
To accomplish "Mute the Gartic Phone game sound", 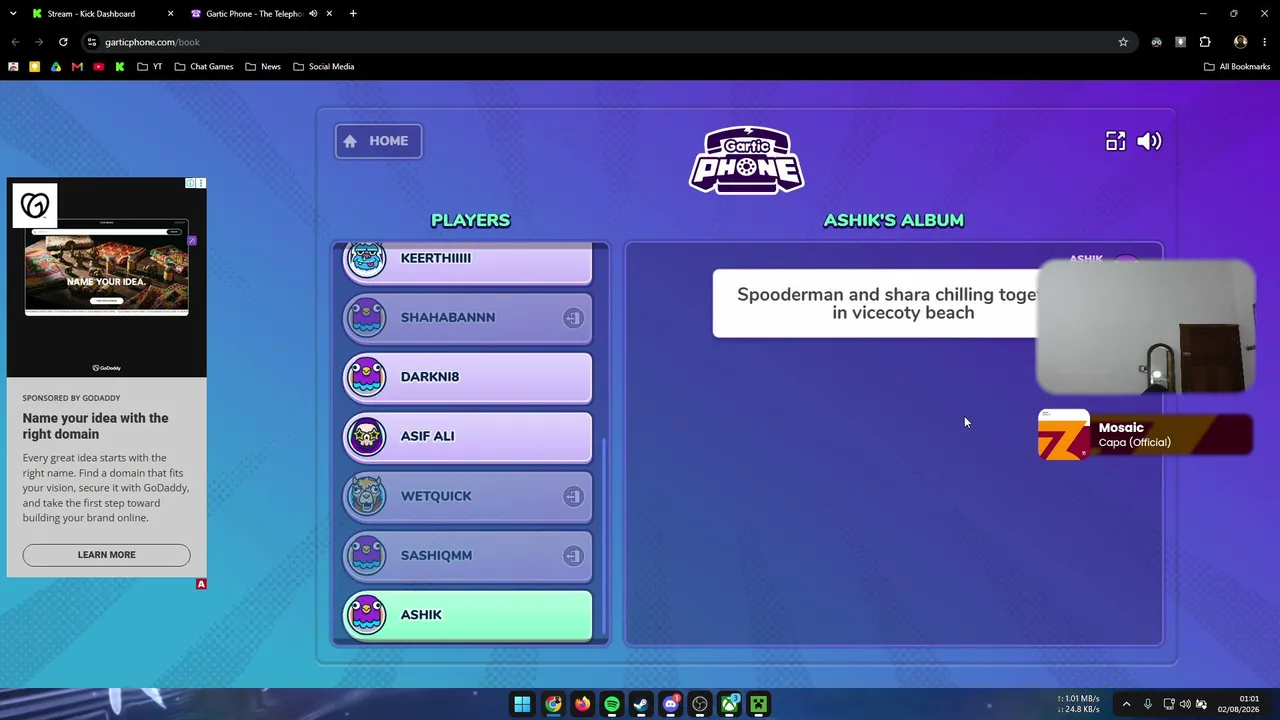I will click(x=1149, y=141).
